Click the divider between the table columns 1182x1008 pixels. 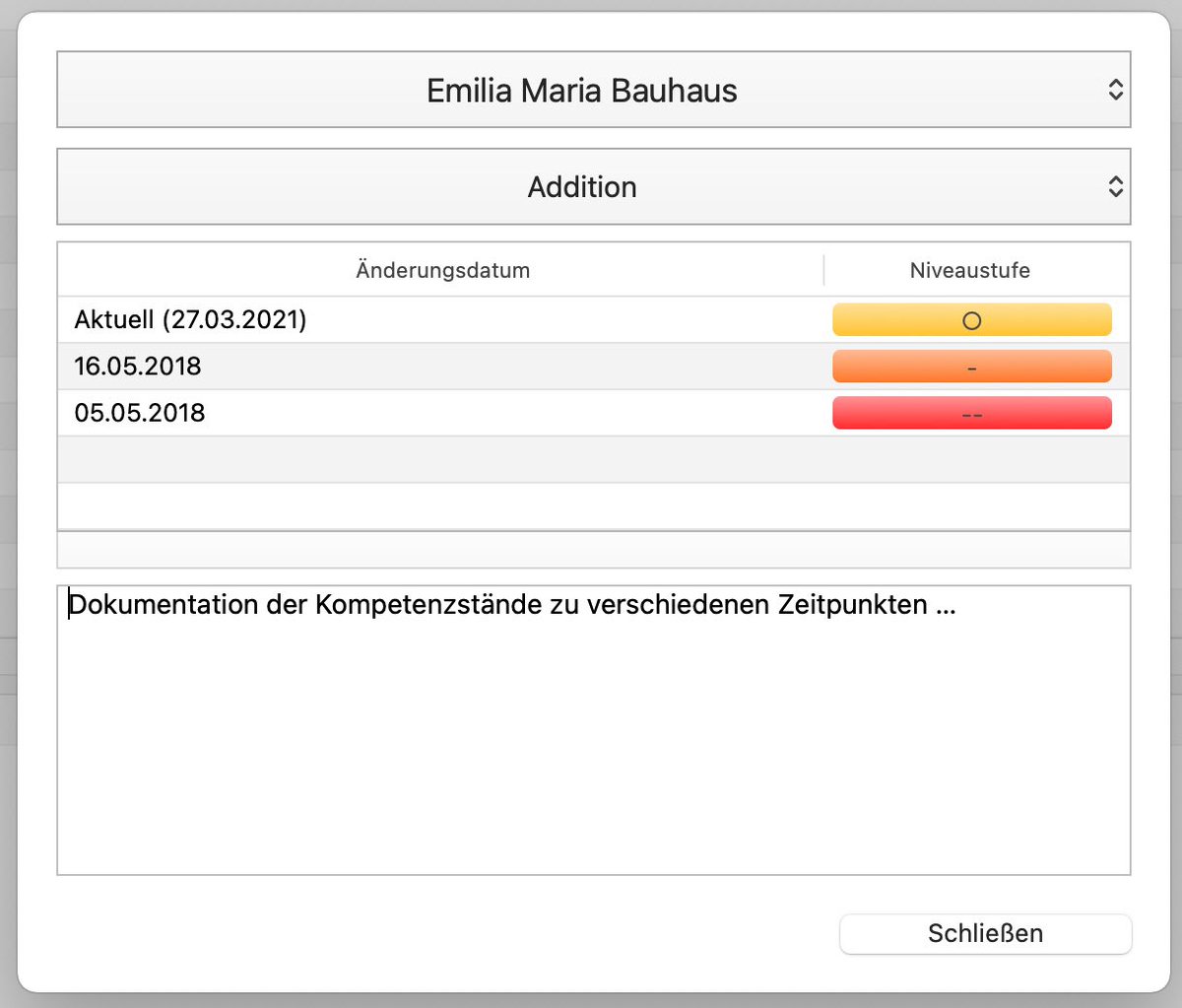(x=824, y=270)
